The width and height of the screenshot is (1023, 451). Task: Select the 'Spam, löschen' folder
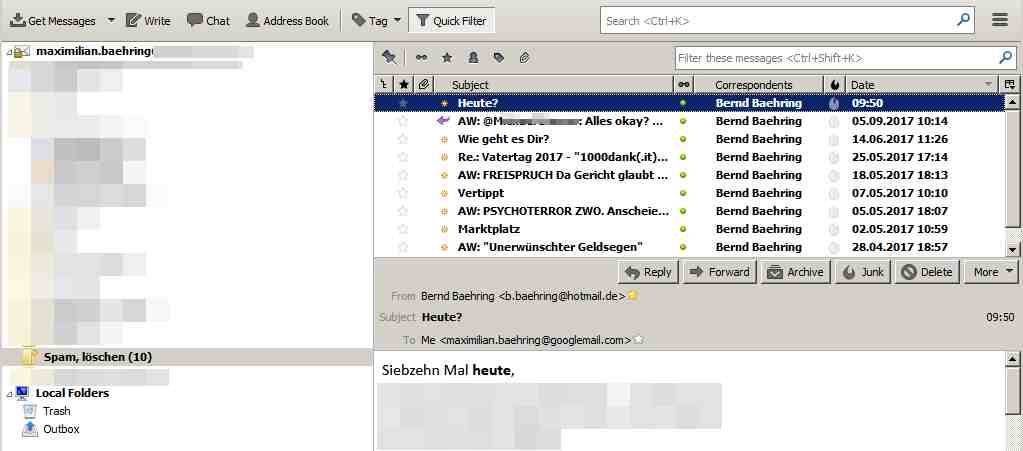[97, 357]
